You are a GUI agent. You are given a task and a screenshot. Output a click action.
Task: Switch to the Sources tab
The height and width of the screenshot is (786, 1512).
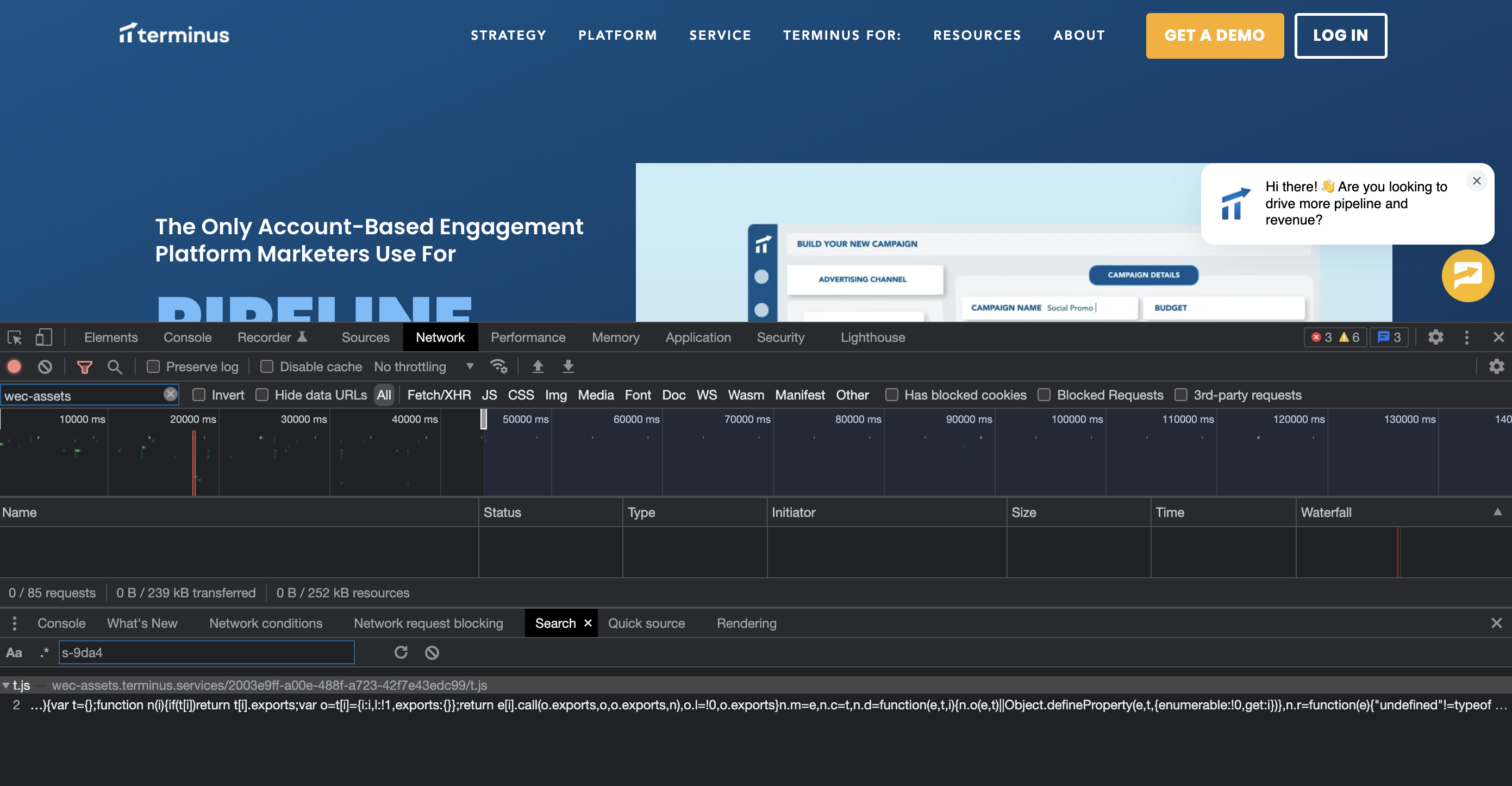coord(366,338)
